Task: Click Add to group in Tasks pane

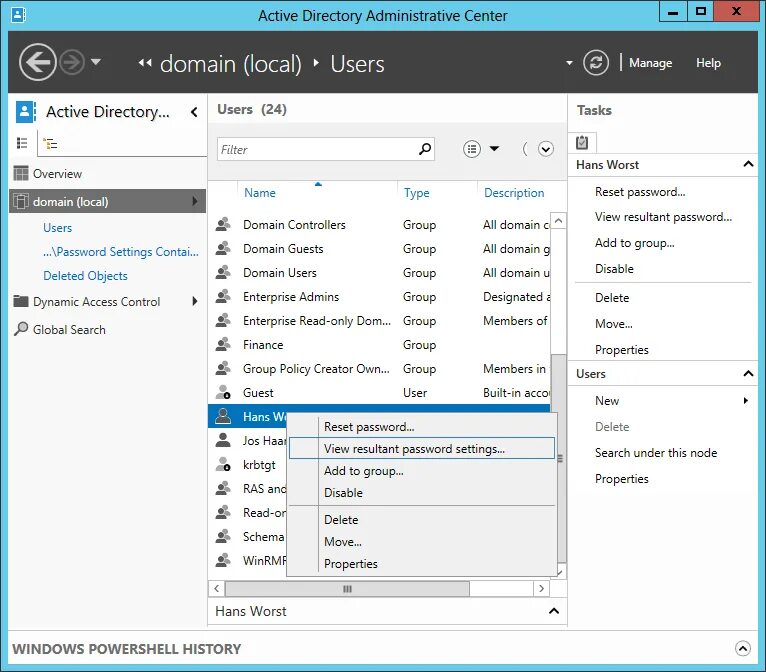Action: [634, 243]
